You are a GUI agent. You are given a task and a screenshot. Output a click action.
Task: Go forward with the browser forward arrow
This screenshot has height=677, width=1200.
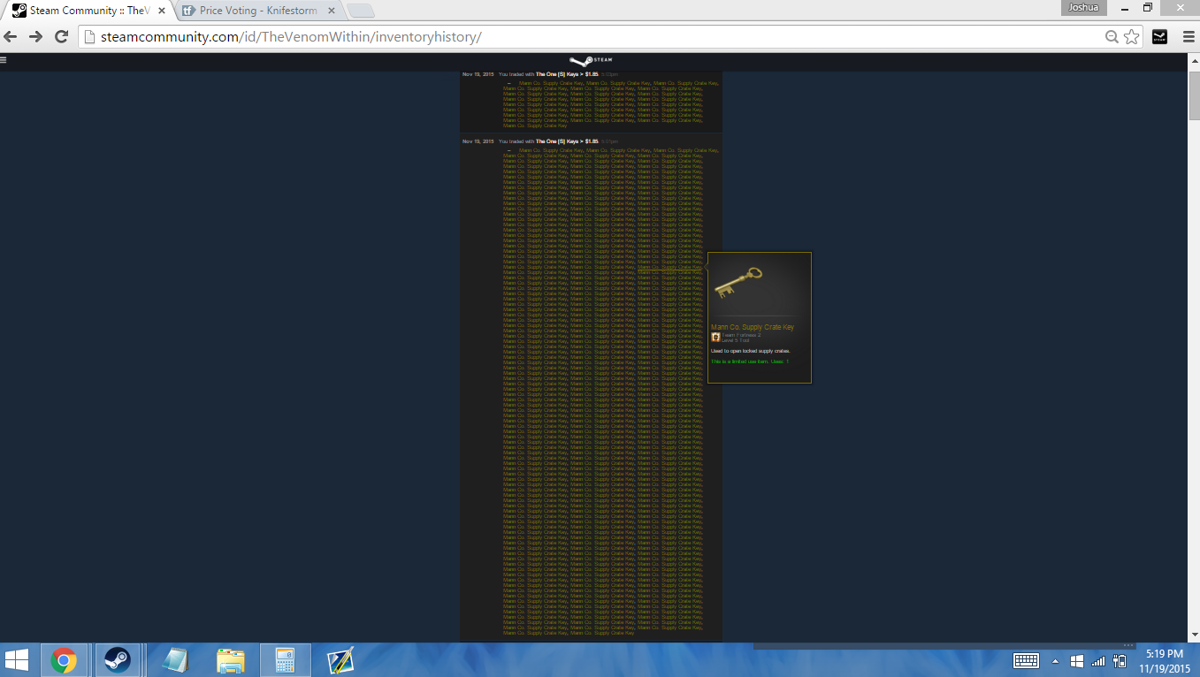pos(36,37)
